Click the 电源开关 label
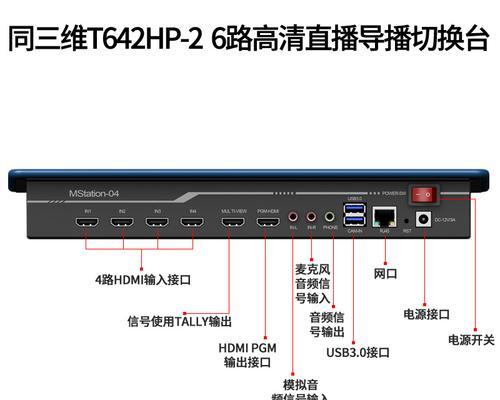Viewport: 500px width, 400px height. [471, 340]
